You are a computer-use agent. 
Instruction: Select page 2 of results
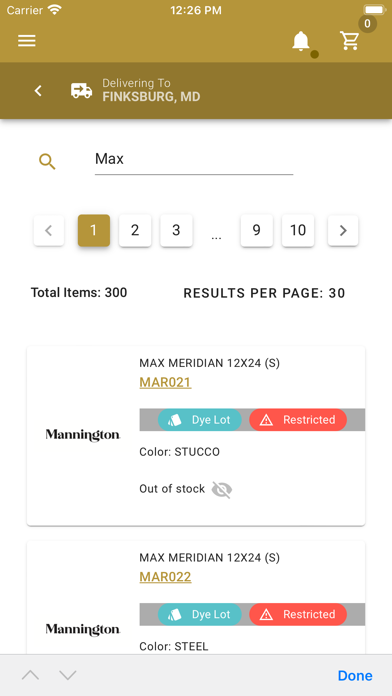(135, 230)
